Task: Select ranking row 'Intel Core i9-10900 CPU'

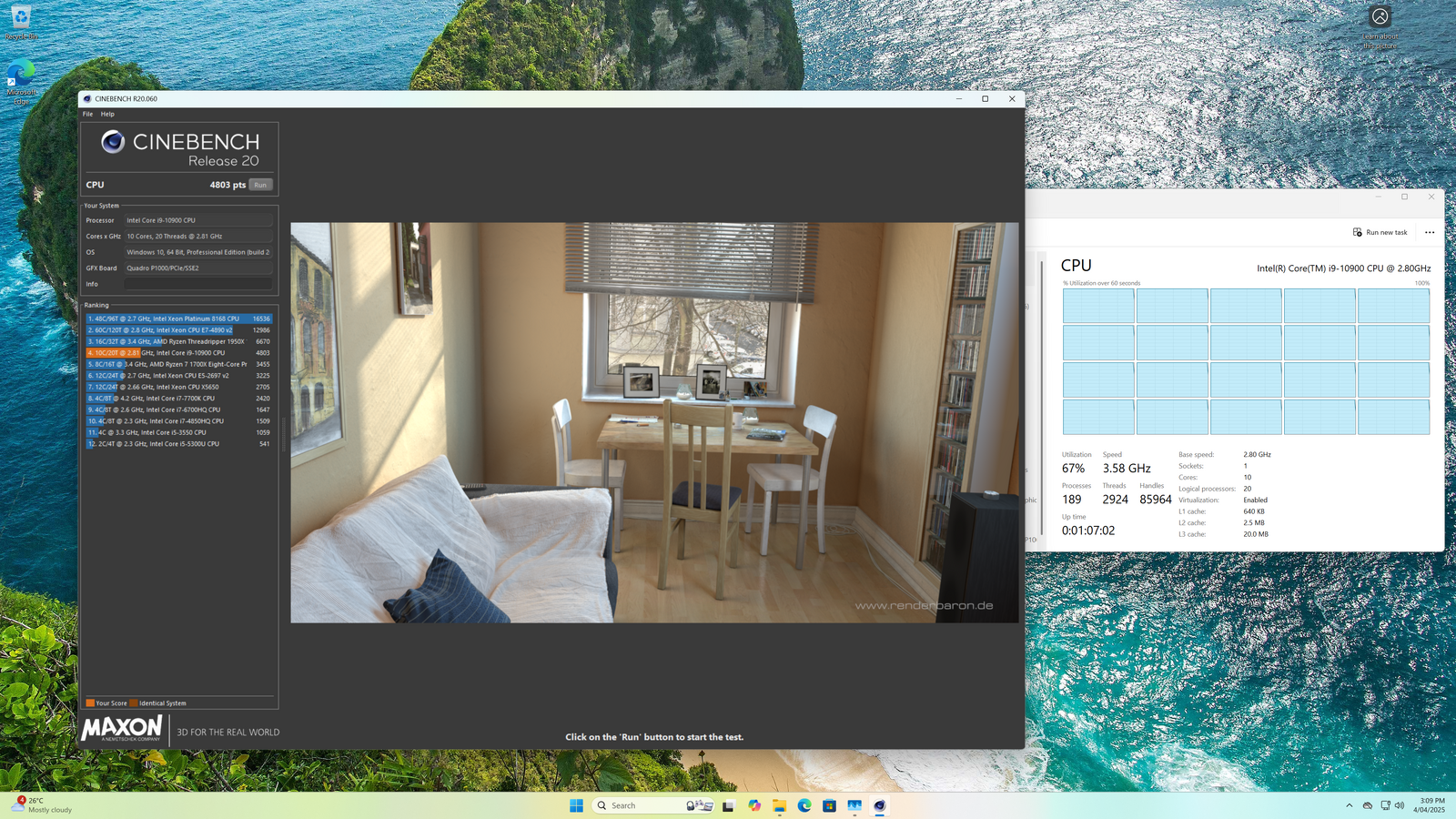Action: 179,353
